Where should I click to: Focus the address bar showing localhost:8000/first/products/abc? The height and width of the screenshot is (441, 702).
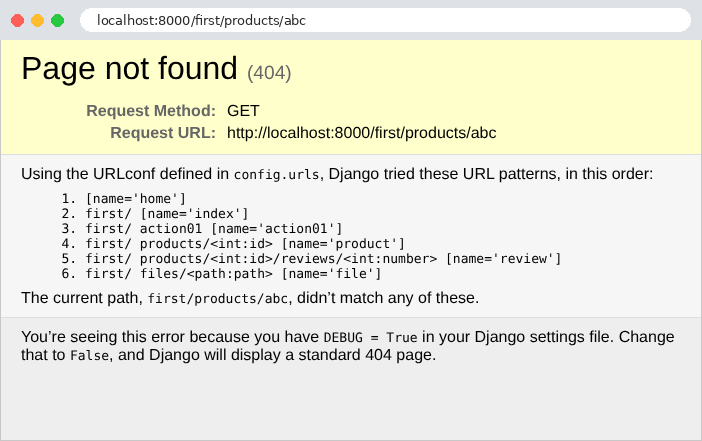(x=385, y=20)
